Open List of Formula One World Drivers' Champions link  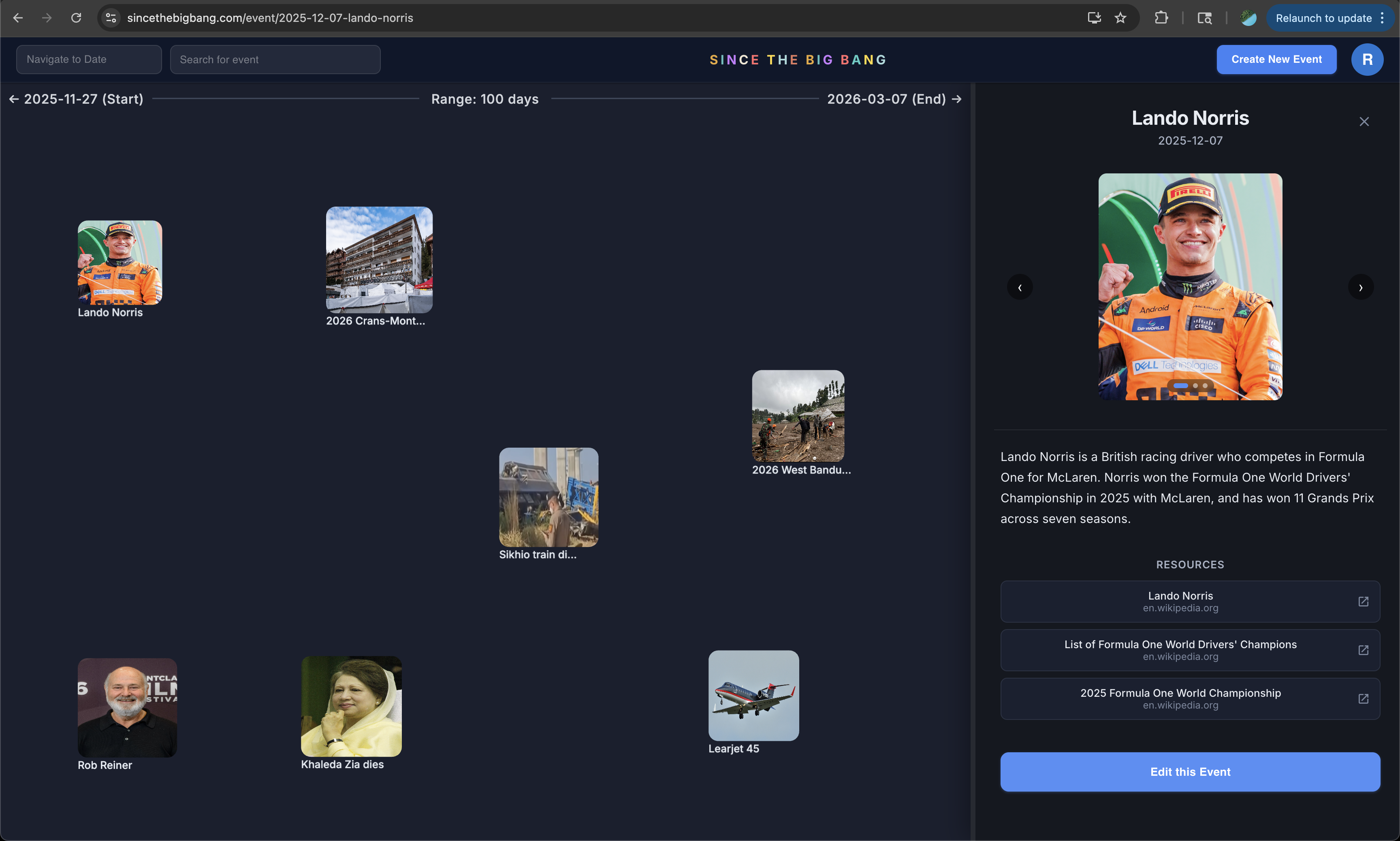1180,650
